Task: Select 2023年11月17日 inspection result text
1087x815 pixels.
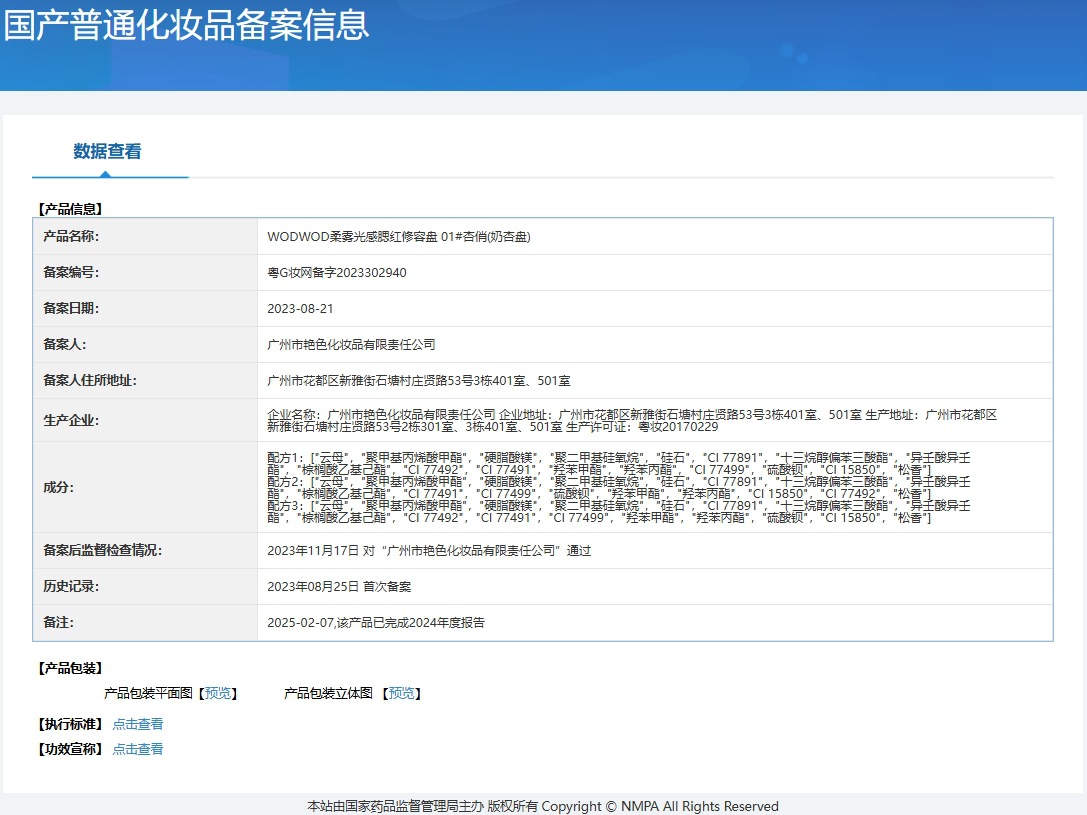Action: click(x=429, y=551)
